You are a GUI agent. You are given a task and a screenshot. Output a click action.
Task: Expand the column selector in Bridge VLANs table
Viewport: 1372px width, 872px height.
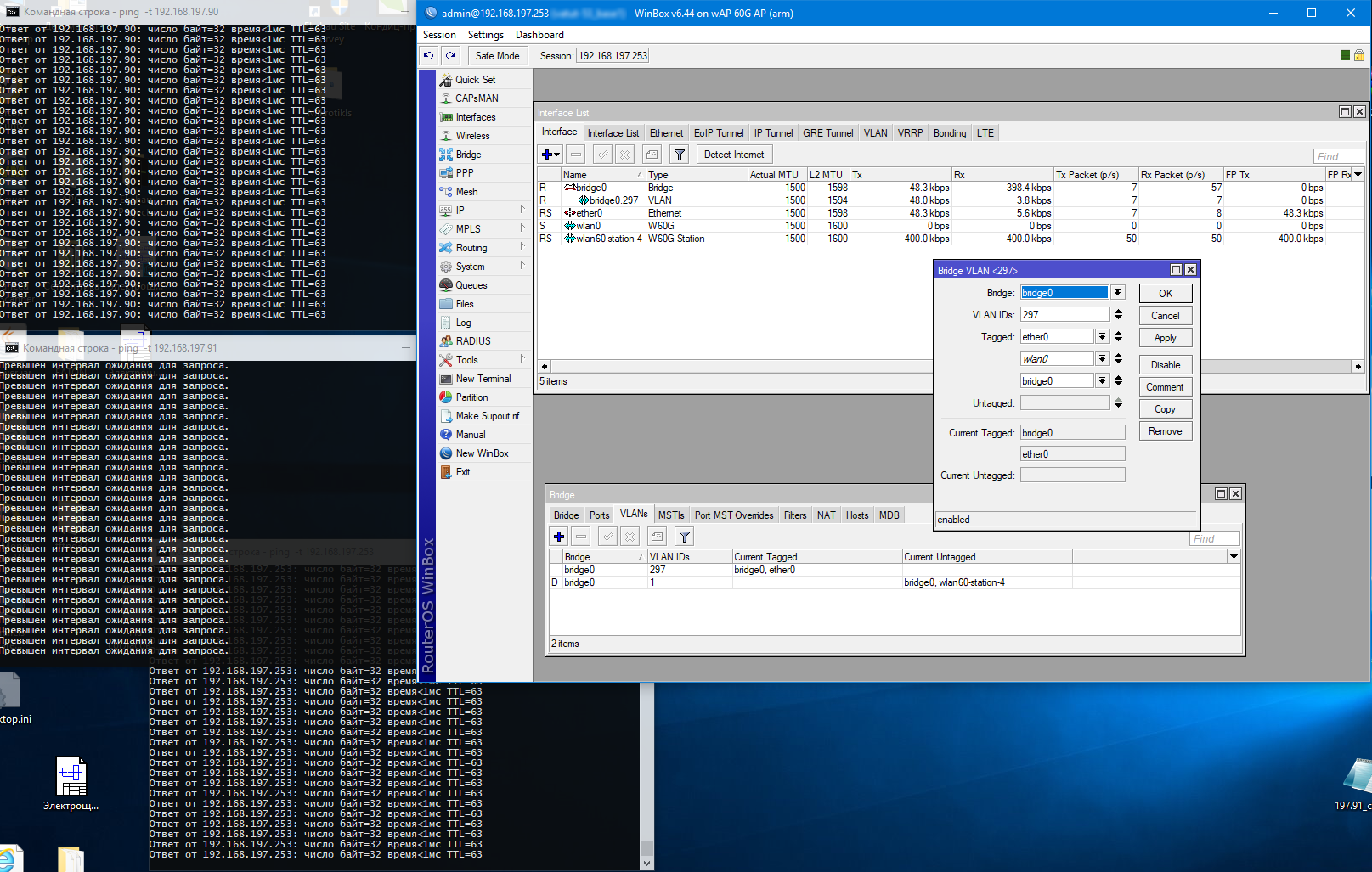click(x=1234, y=557)
